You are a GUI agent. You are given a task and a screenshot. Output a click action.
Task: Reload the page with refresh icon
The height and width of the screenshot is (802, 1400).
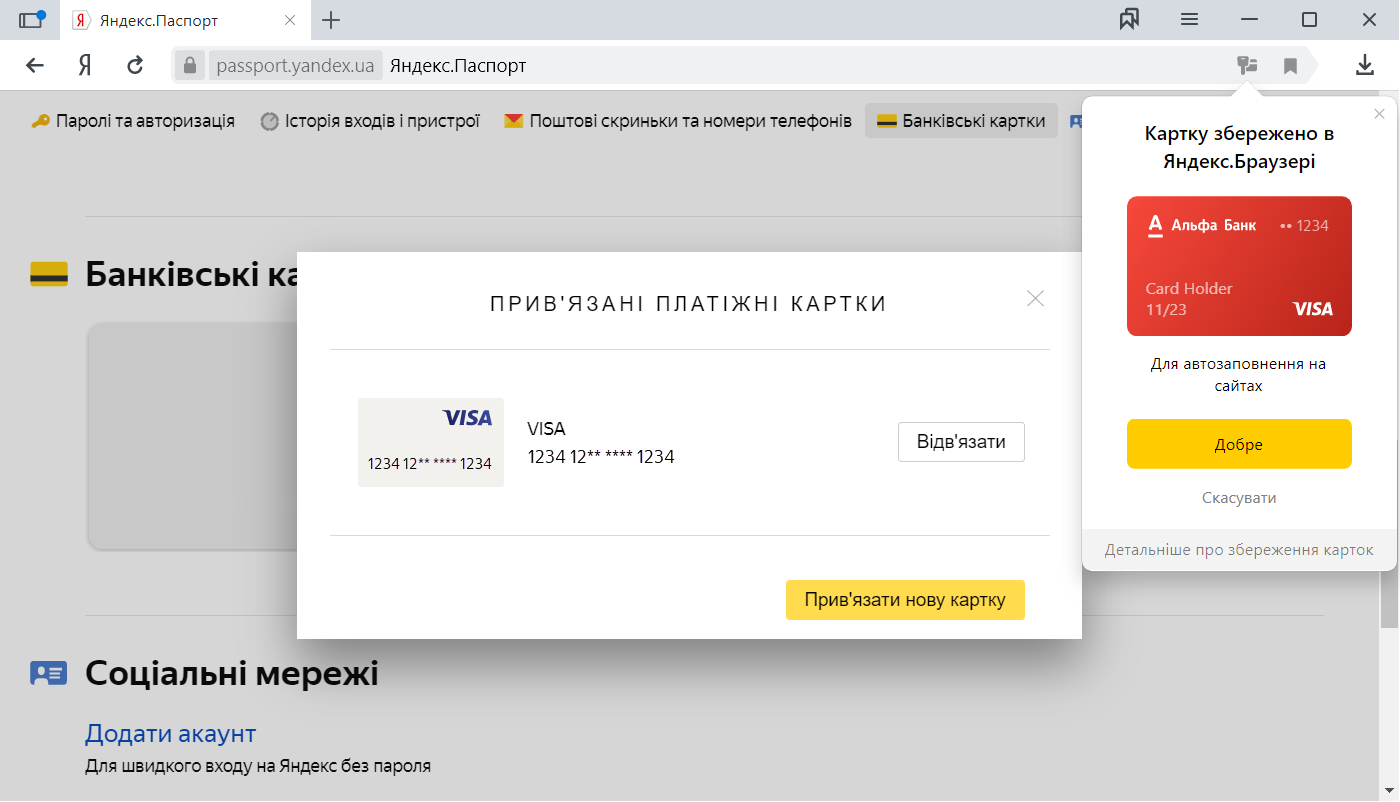(x=135, y=66)
